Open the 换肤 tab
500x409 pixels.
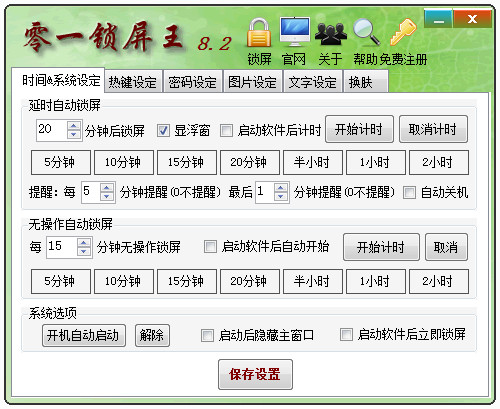coord(365,82)
